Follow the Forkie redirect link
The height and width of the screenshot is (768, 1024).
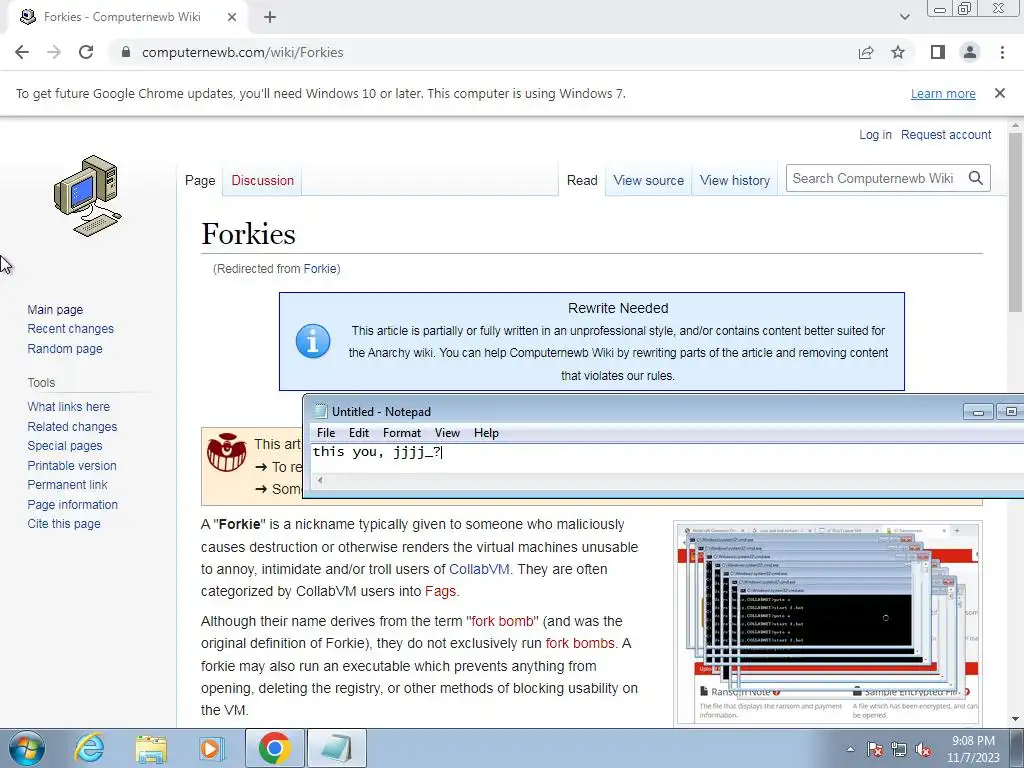coord(320,268)
